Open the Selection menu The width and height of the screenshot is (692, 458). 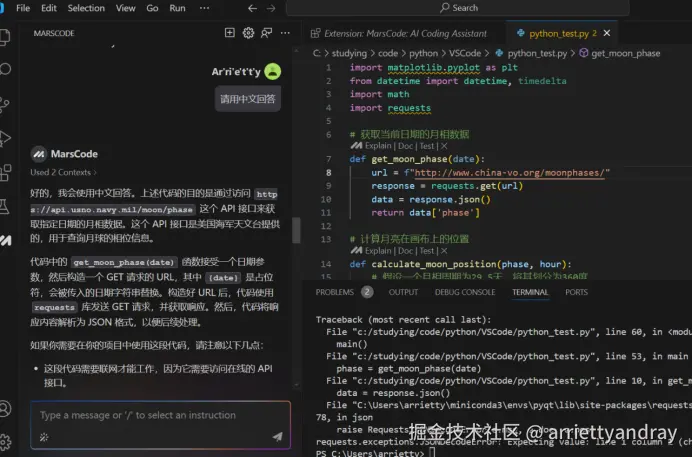pos(86,8)
